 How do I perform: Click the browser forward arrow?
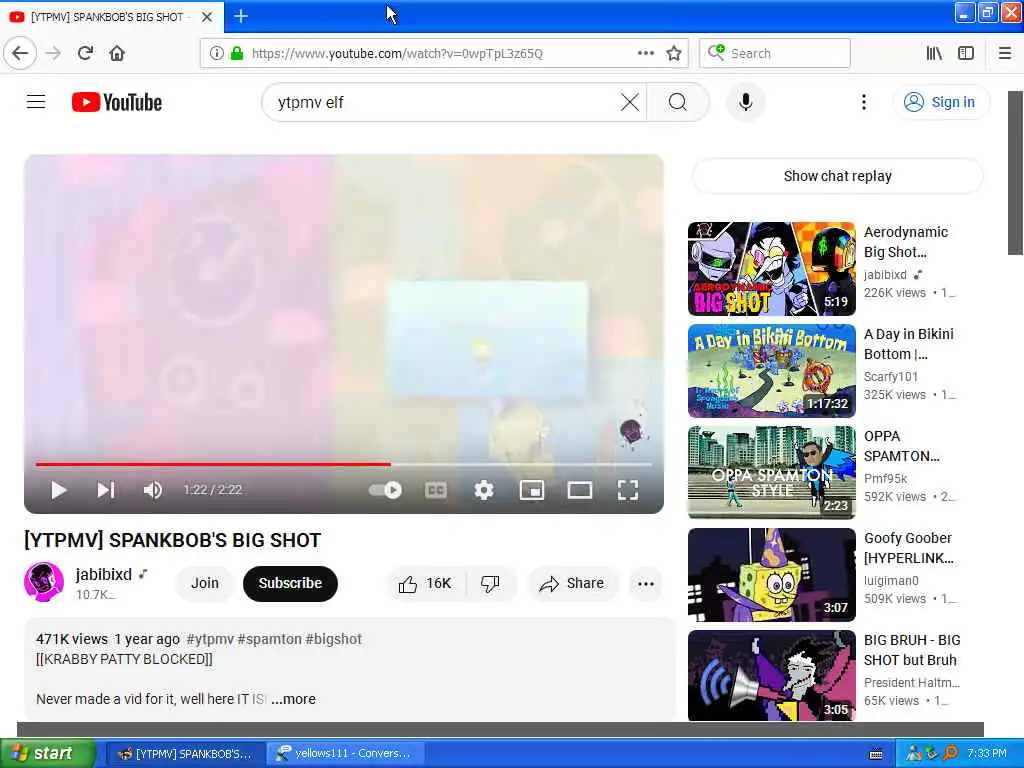point(54,53)
